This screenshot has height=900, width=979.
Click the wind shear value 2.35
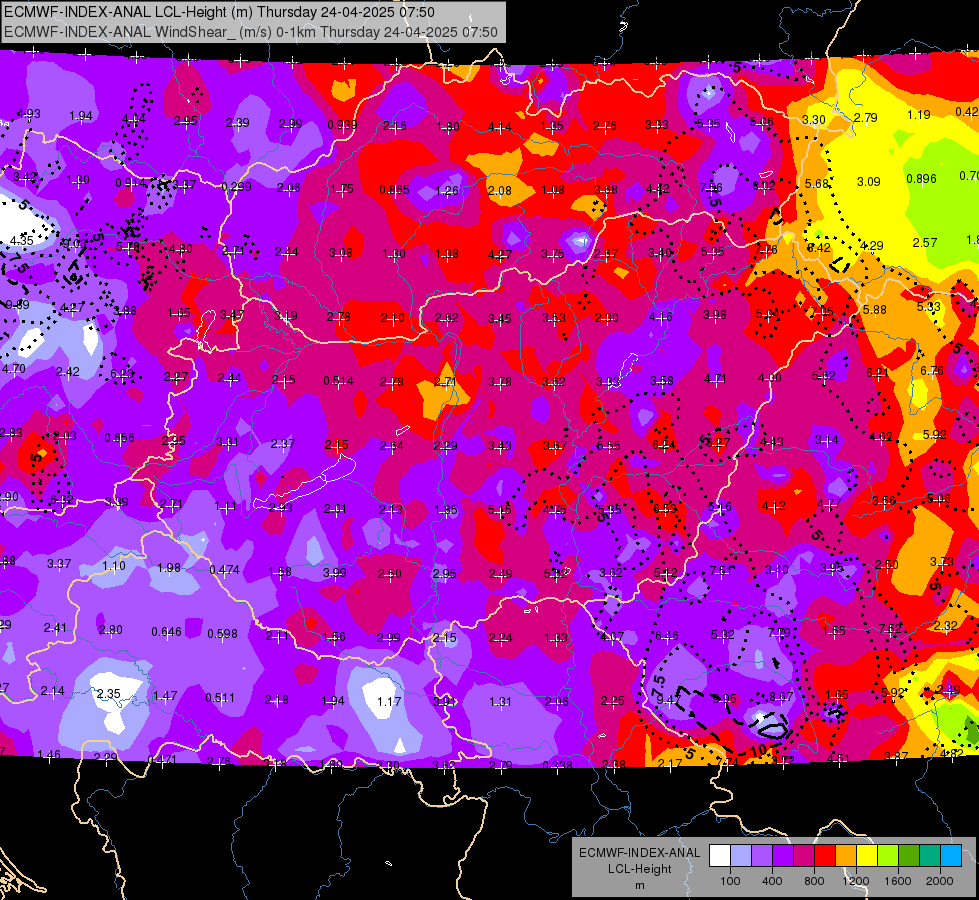tap(109, 693)
